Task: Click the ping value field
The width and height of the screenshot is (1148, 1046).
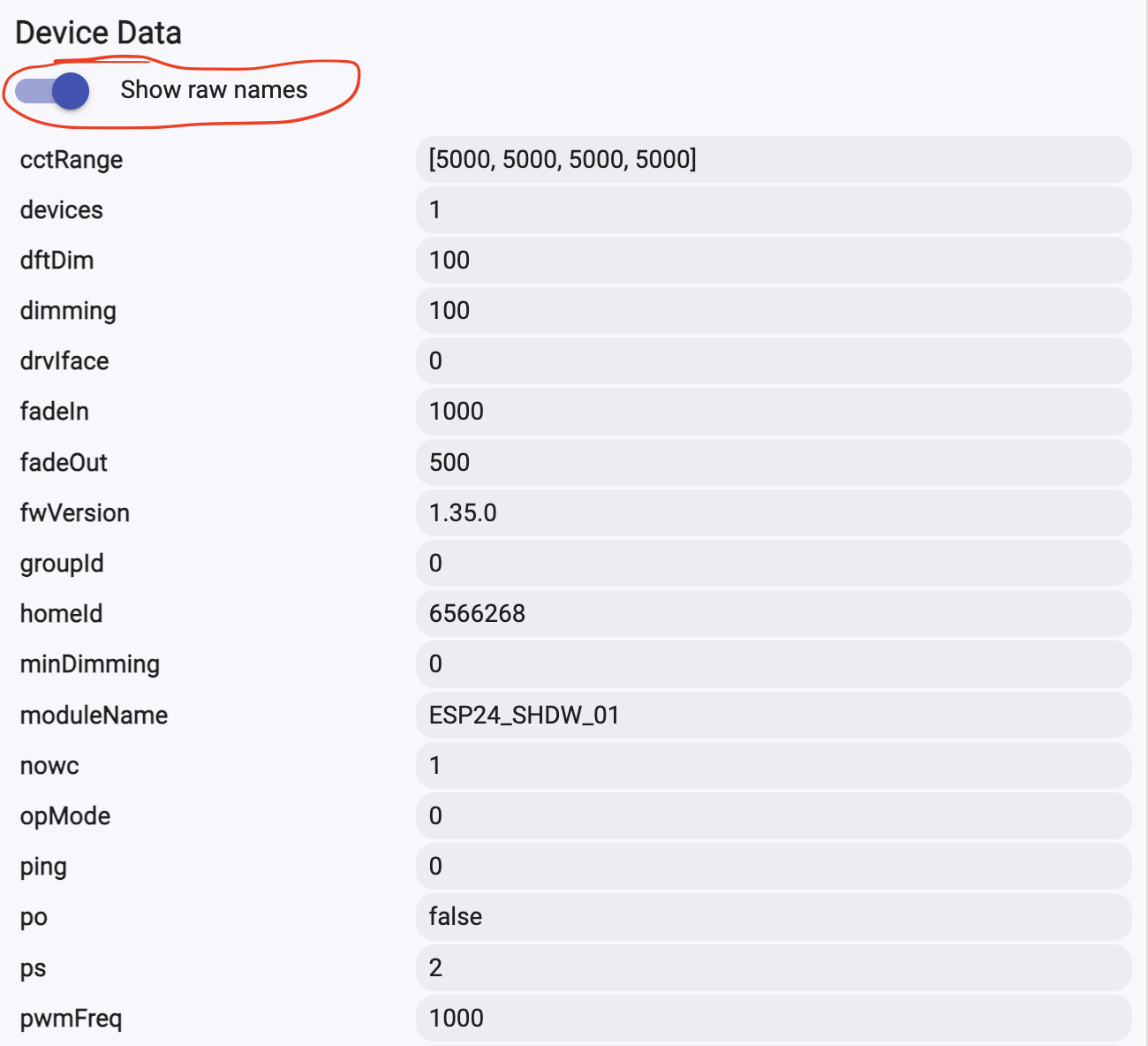Action: pyautogui.click(x=773, y=867)
